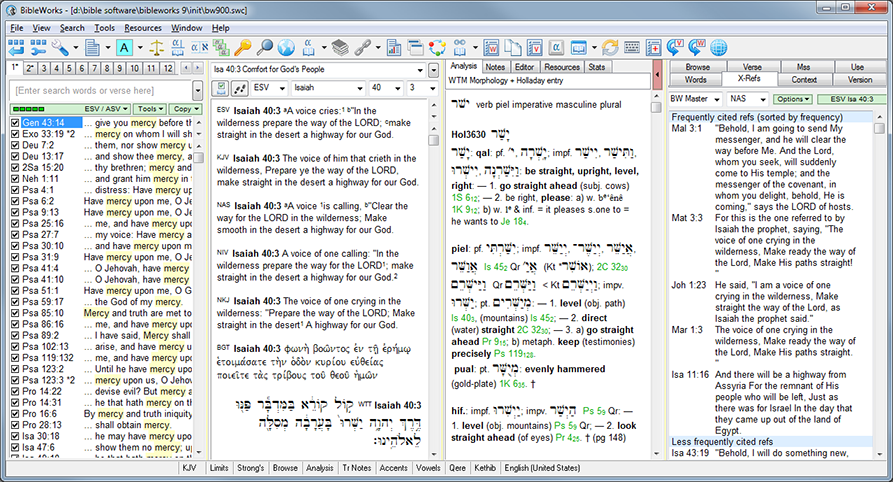Screen dimensions: 893x482
Task: Click the wrench and screwdriver tools icon
Action: (x=60, y=47)
